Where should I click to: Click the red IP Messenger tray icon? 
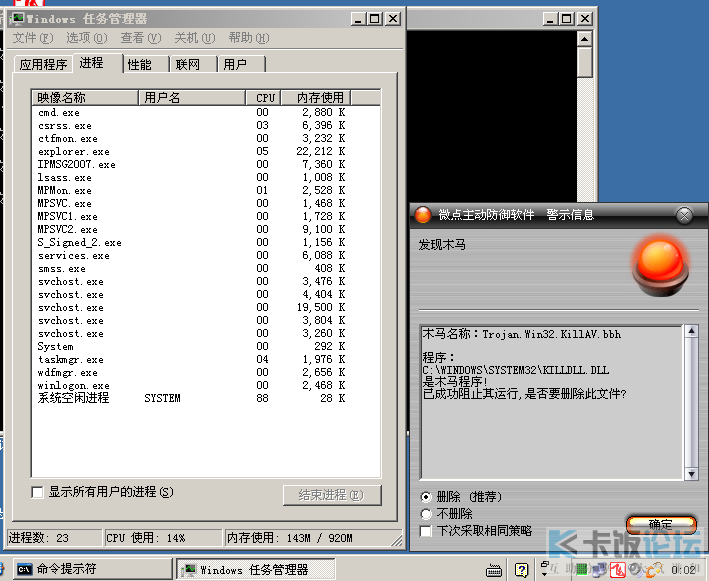(618, 570)
